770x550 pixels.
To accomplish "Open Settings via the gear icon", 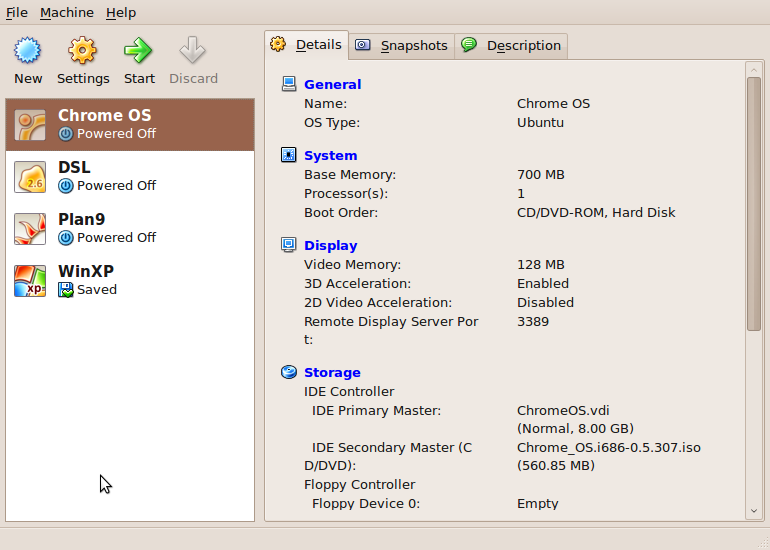I will [x=82, y=50].
